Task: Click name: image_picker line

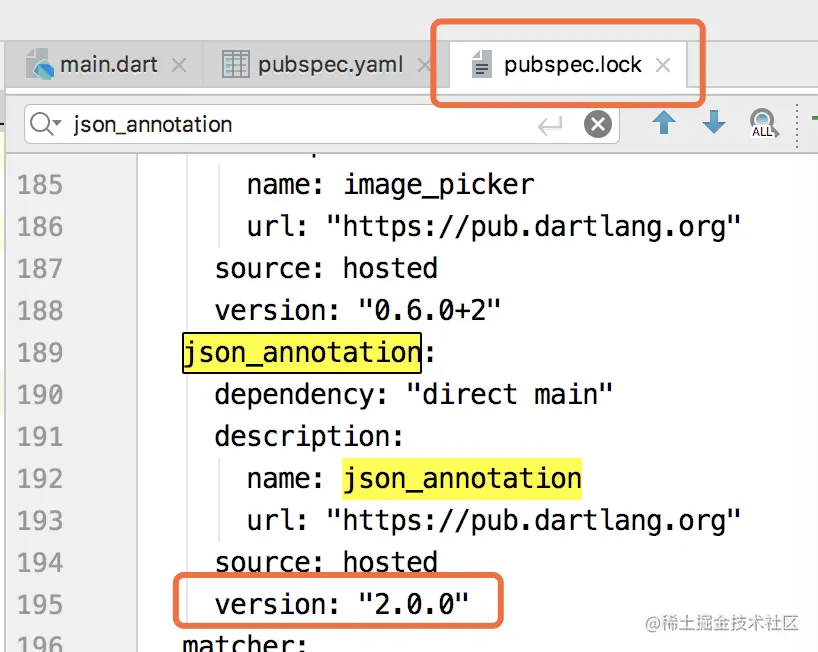Action: [391, 185]
